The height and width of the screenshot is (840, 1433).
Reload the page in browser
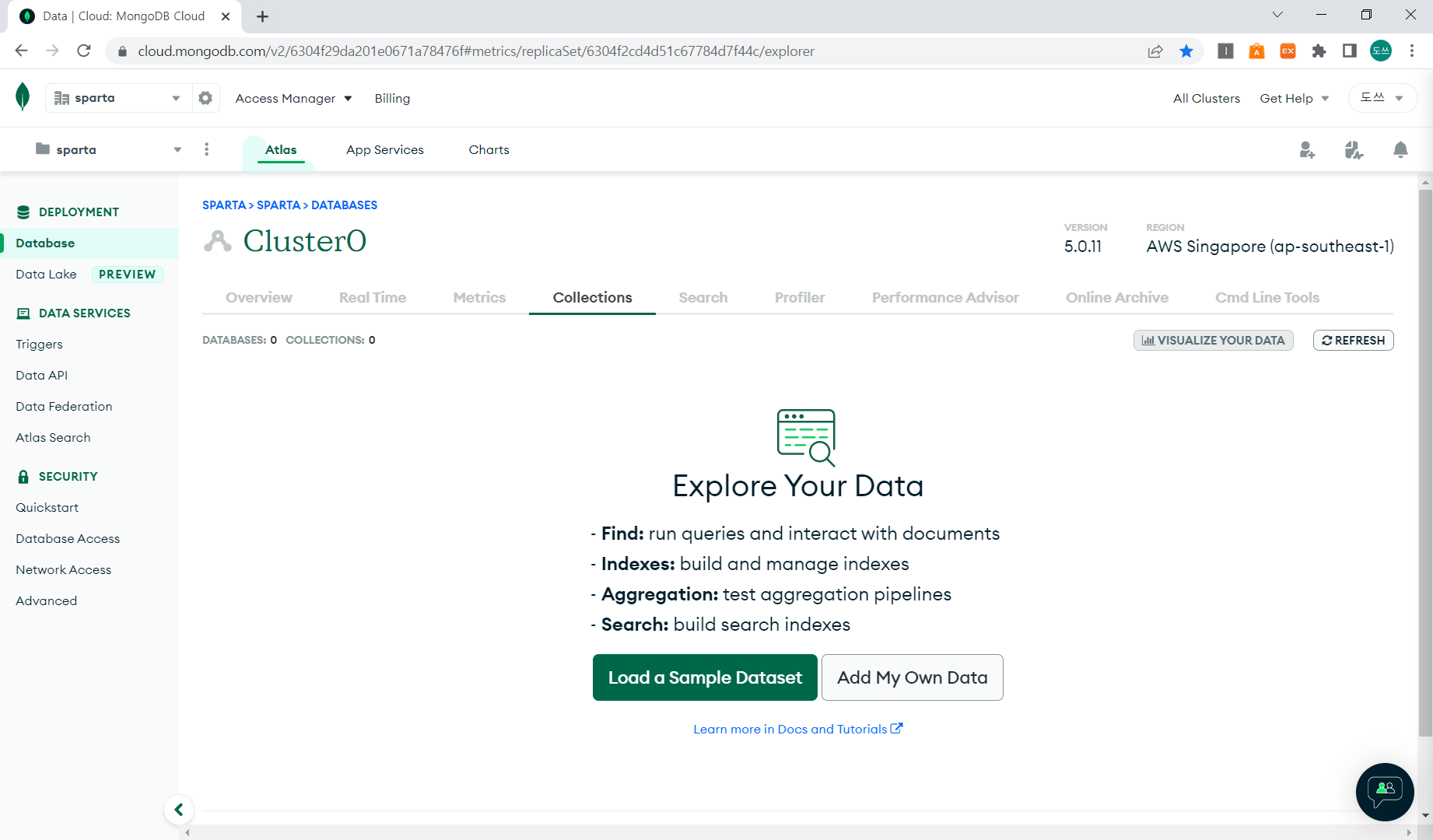[x=84, y=51]
